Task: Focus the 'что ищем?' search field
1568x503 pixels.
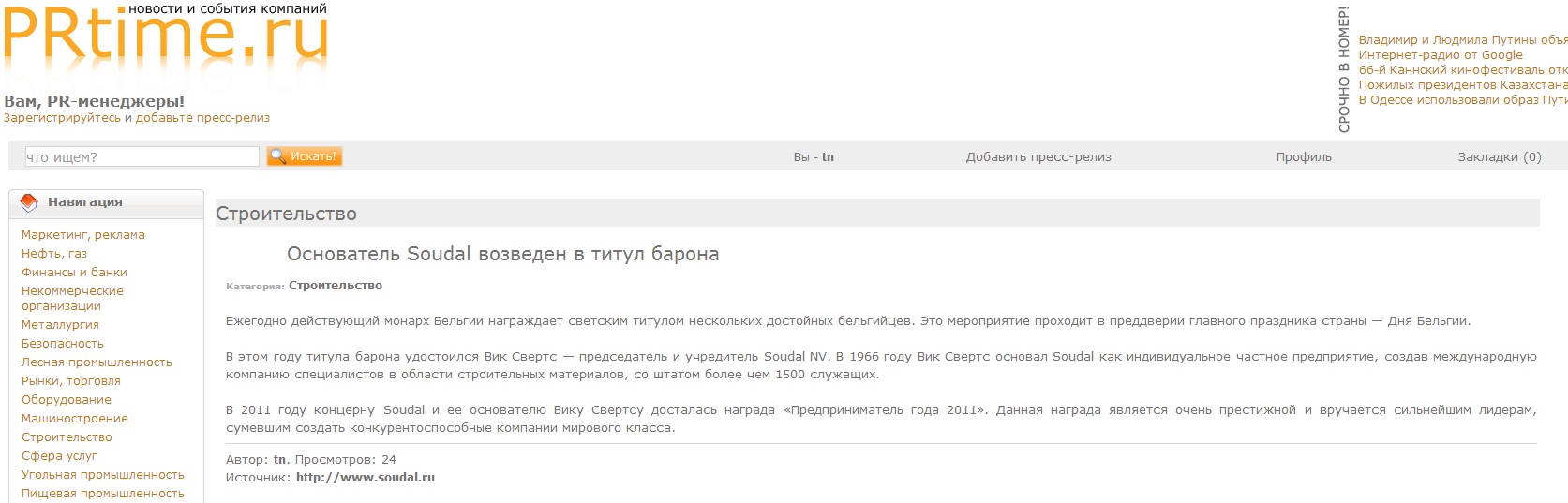Action: pos(142,156)
